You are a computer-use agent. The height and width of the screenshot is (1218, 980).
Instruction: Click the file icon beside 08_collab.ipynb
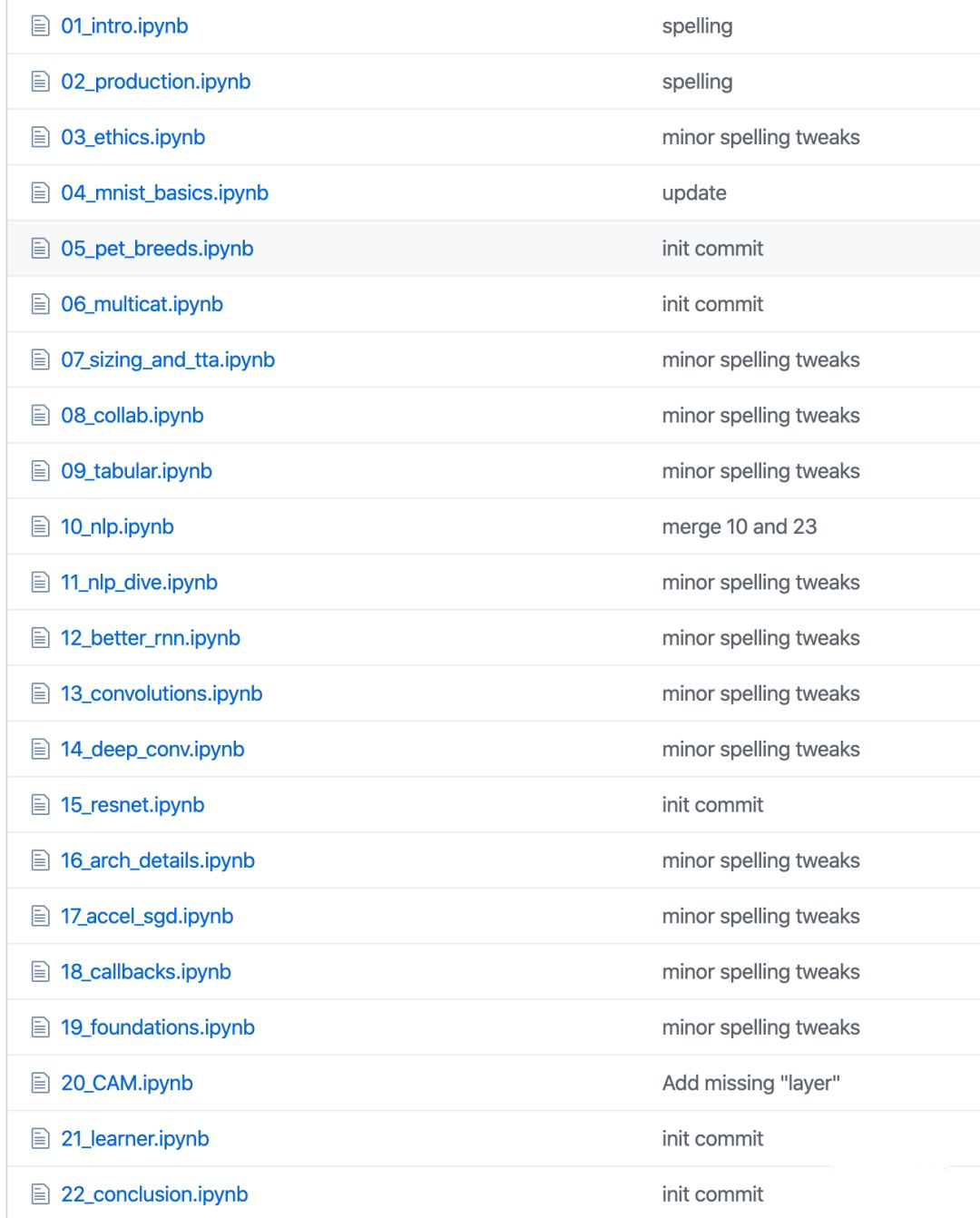[40, 416]
